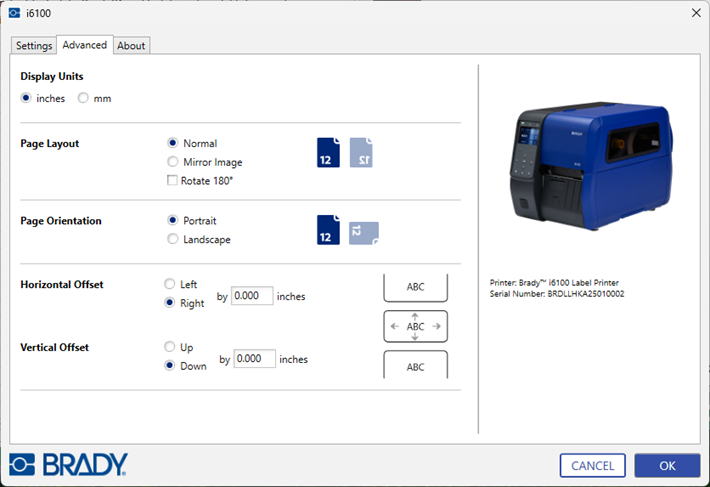
Task: Switch to the Settings tab
Action: coord(34,46)
